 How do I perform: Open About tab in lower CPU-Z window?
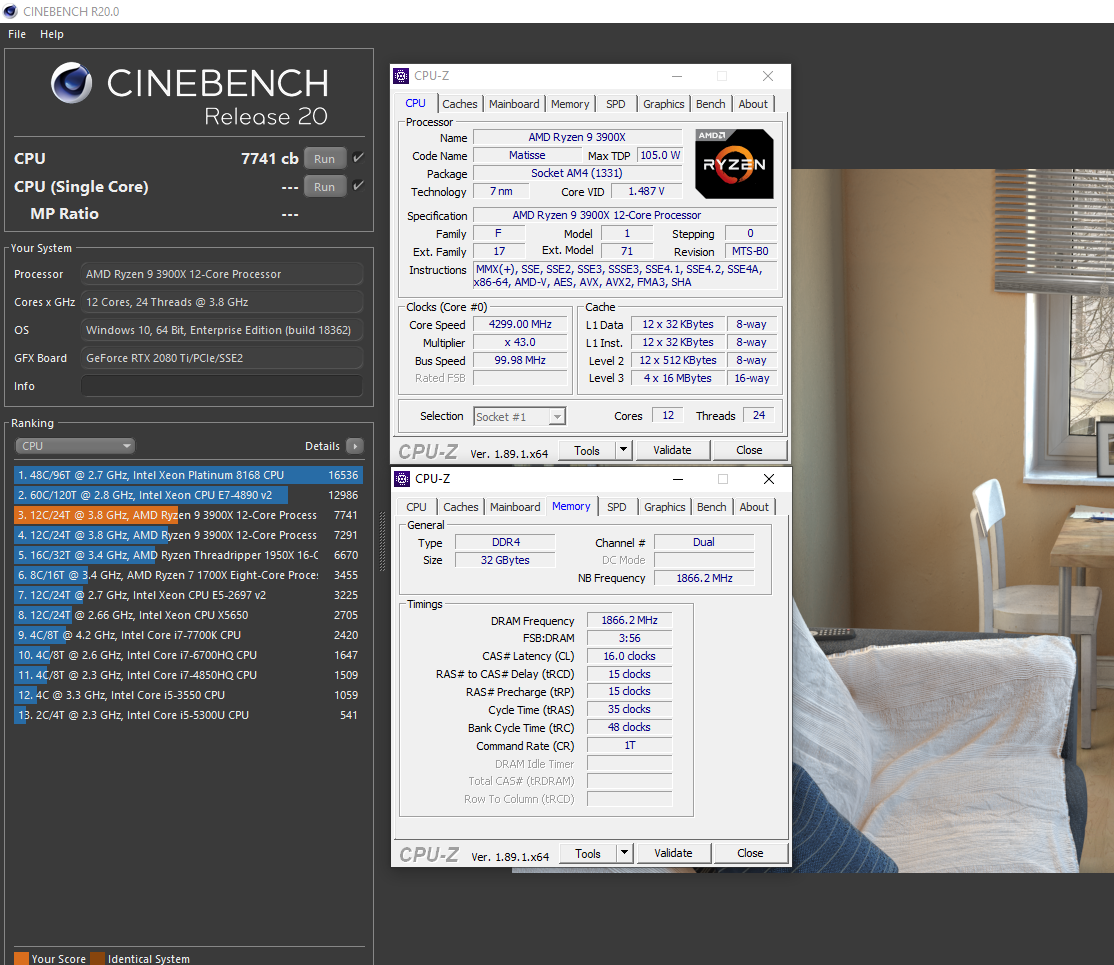(754, 507)
